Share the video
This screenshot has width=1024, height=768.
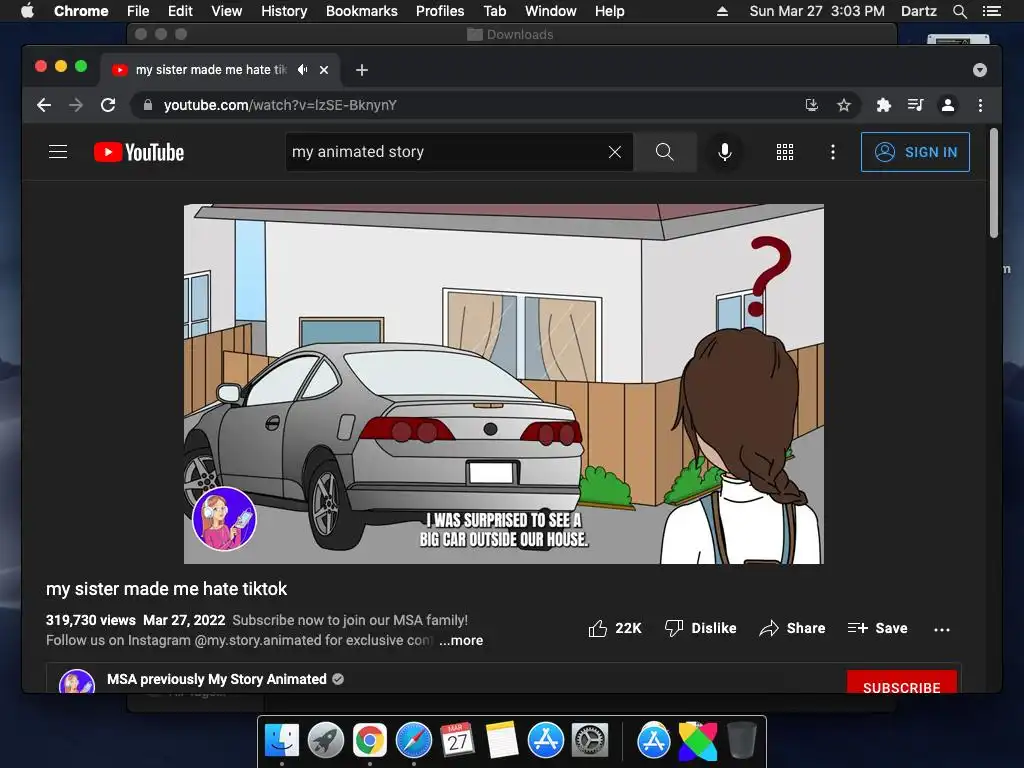(792, 628)
